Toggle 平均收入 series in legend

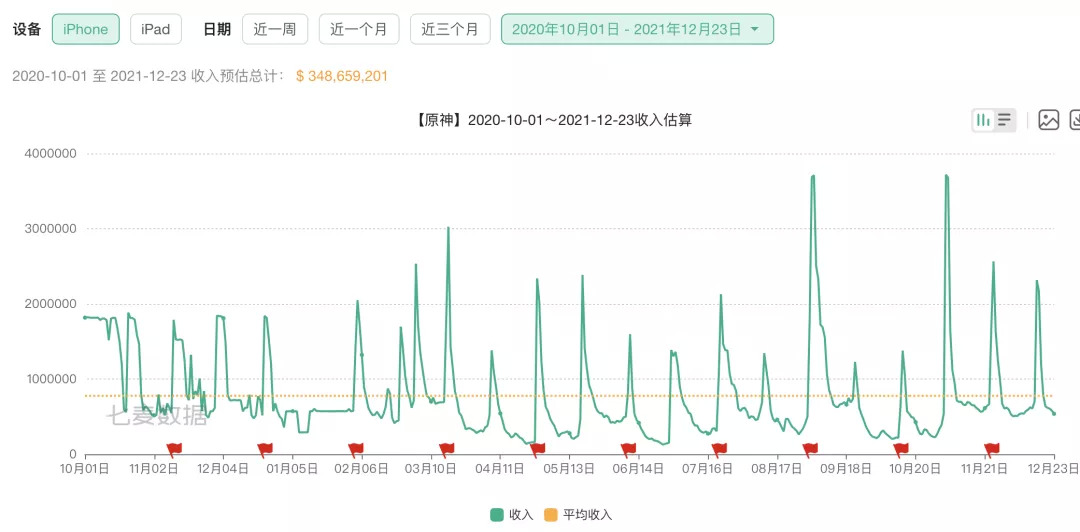pyautogui.click(x=577, y=515)
